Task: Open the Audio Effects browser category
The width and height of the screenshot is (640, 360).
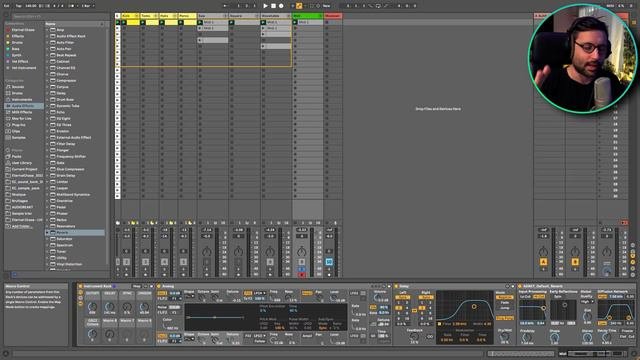Action: click(23, 106)
